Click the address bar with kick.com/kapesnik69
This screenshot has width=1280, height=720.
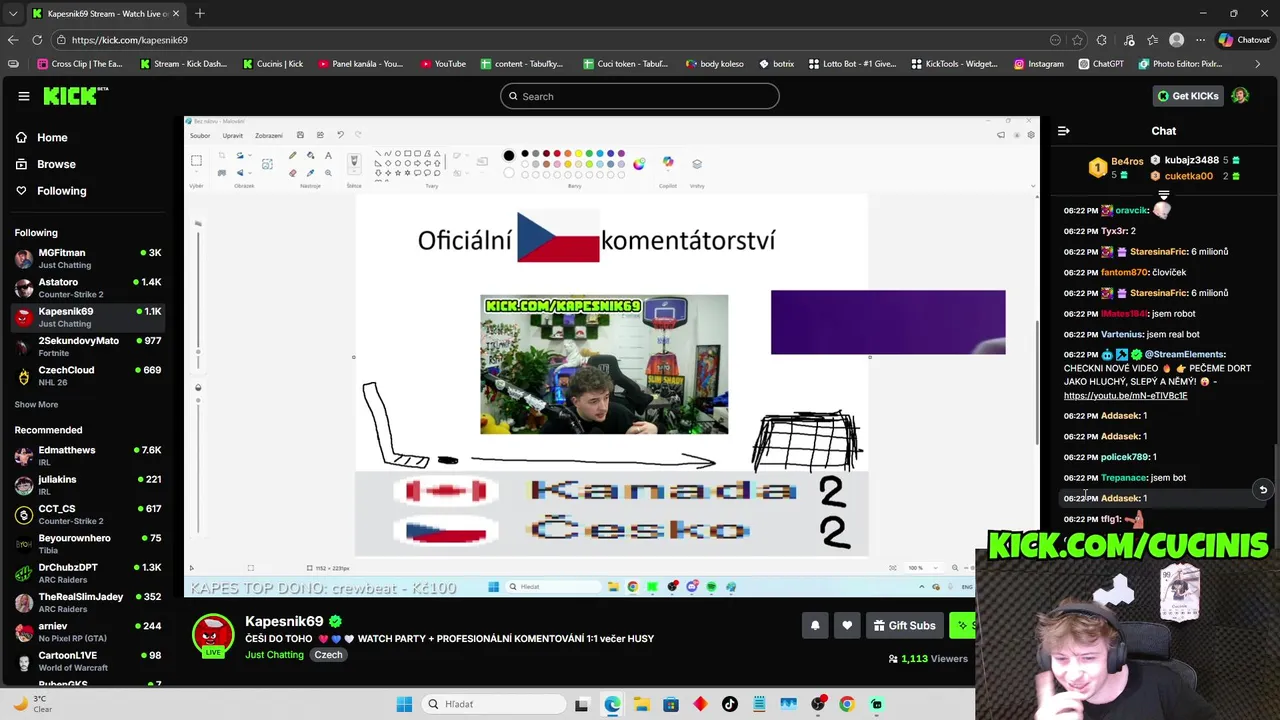550,40
